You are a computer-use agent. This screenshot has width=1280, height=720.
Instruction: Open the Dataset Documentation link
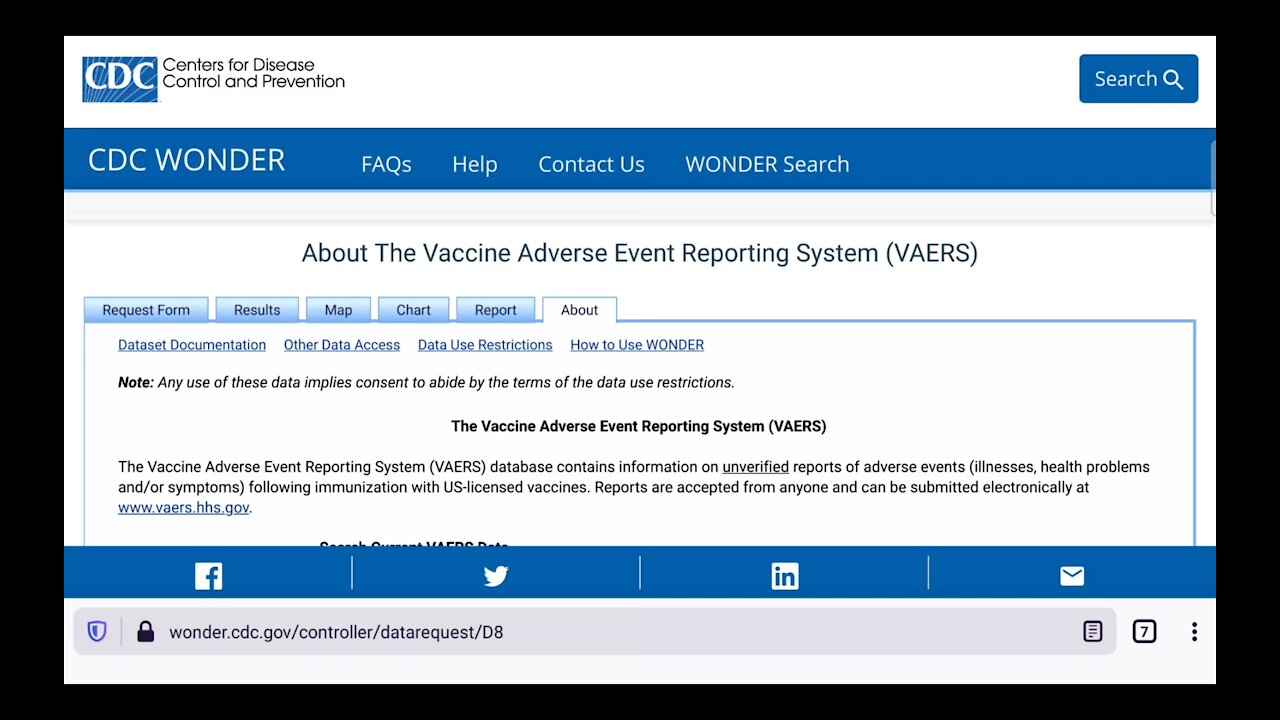pyautogui.click(x=192, y=345)
